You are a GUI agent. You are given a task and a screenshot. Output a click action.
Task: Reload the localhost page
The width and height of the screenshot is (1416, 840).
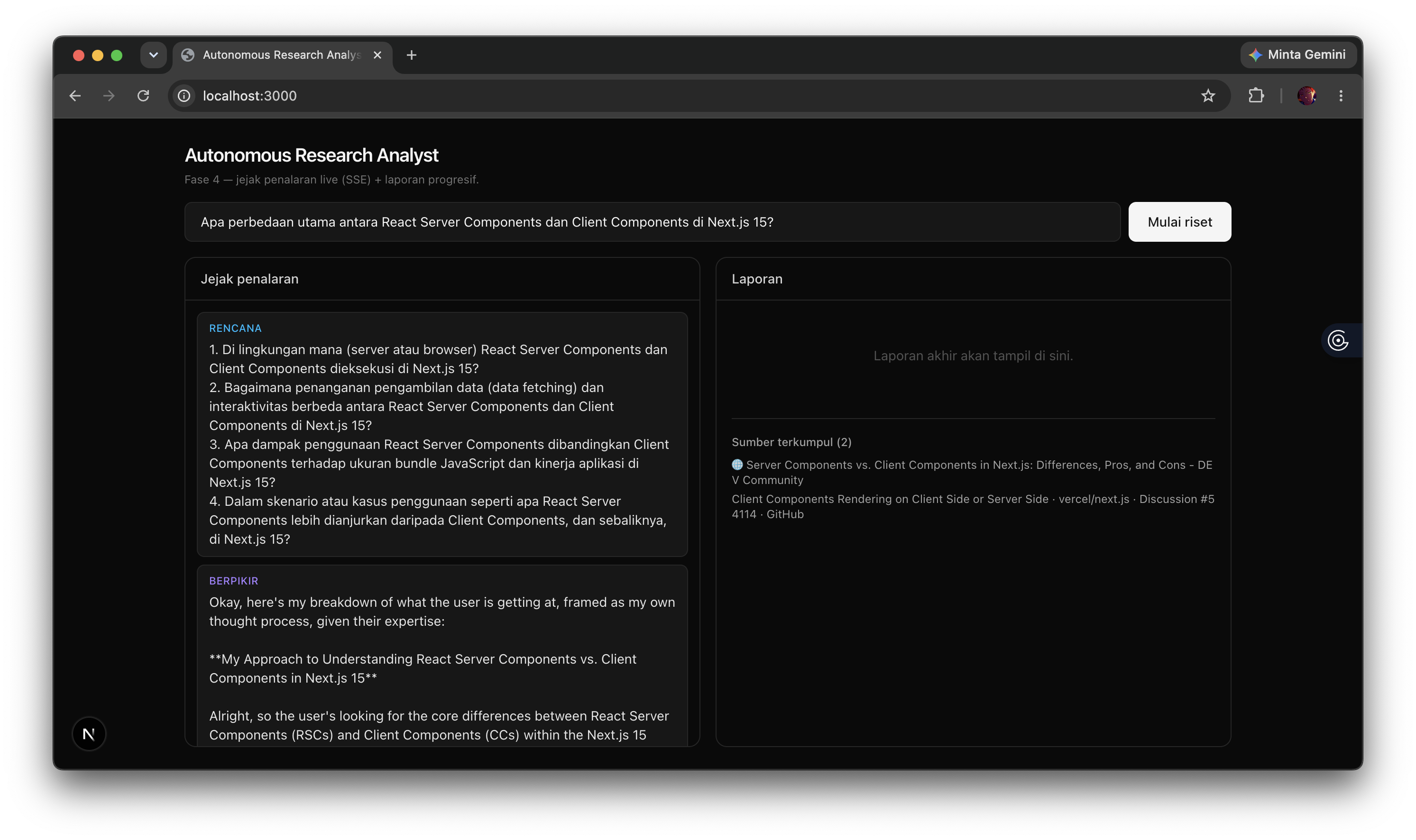coord(143,96)
